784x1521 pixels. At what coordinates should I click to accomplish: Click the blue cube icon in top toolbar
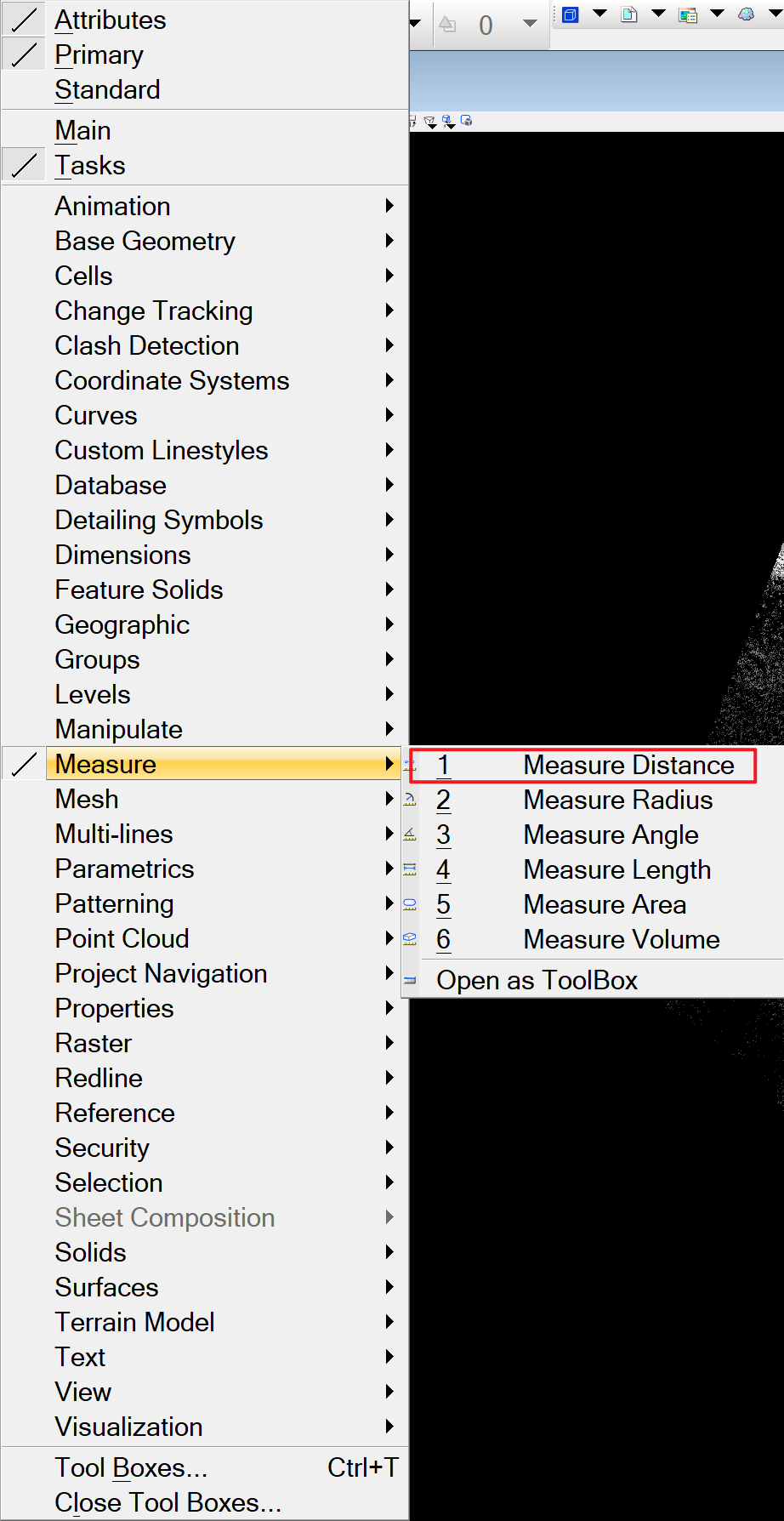(x=571, y=14)
